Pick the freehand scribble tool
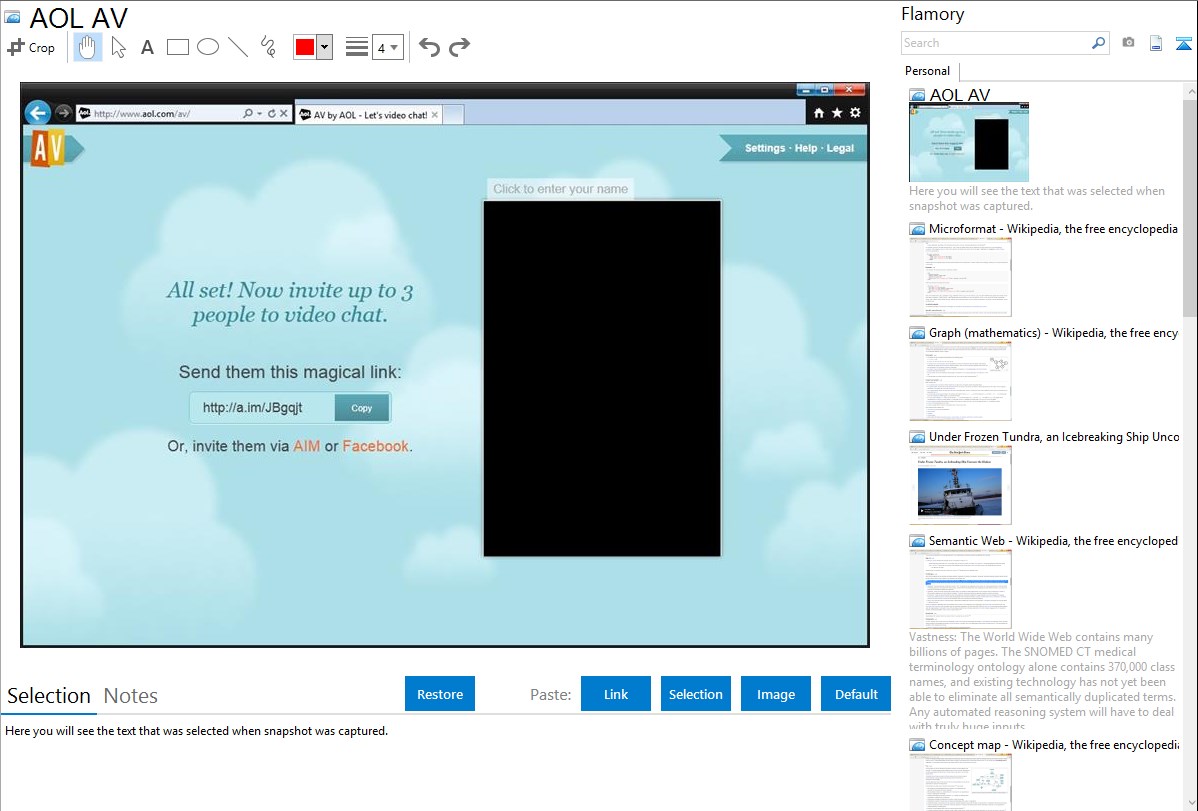This screenshot has width=1198, height=811. (x=268, y=47)
